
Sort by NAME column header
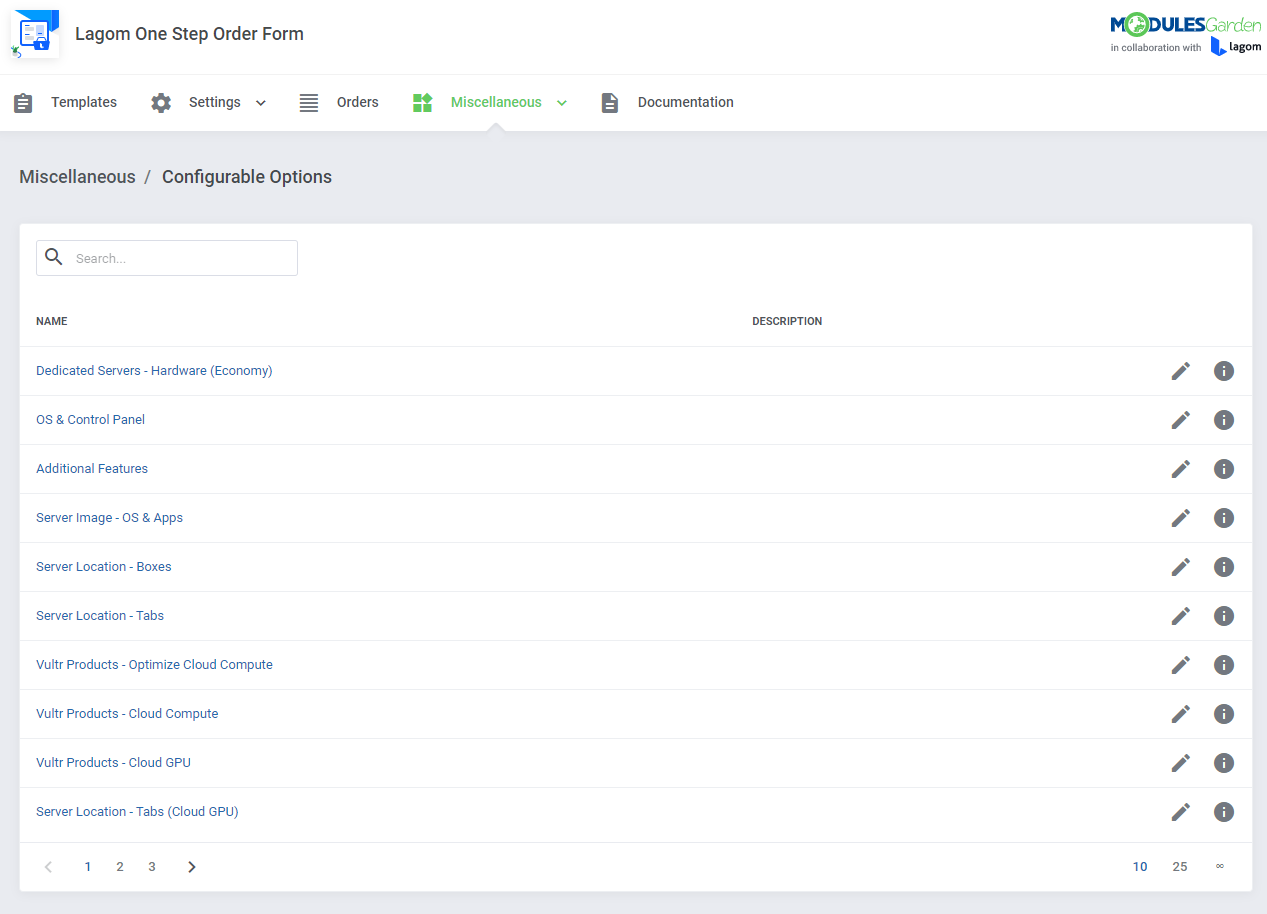(52, 322)
